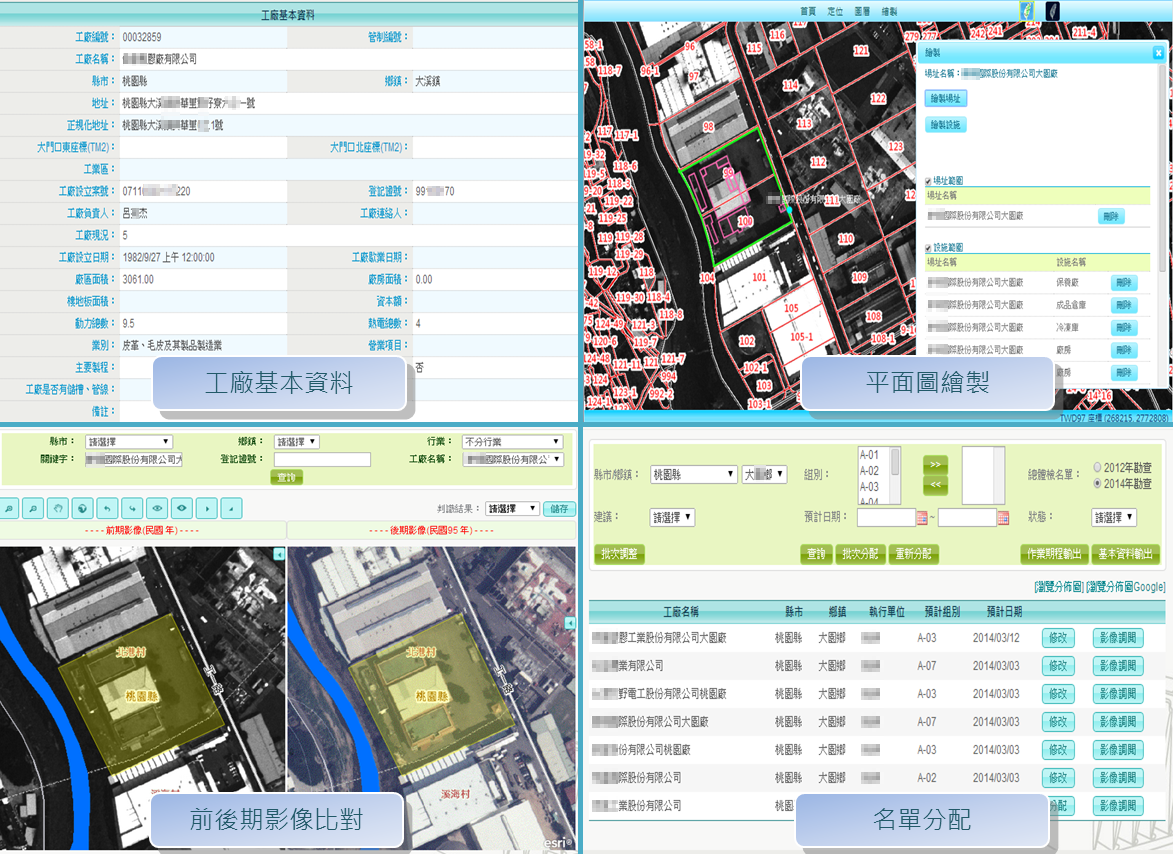
Task: Open the 定位 menu item
Action: [x=835, y=11]
